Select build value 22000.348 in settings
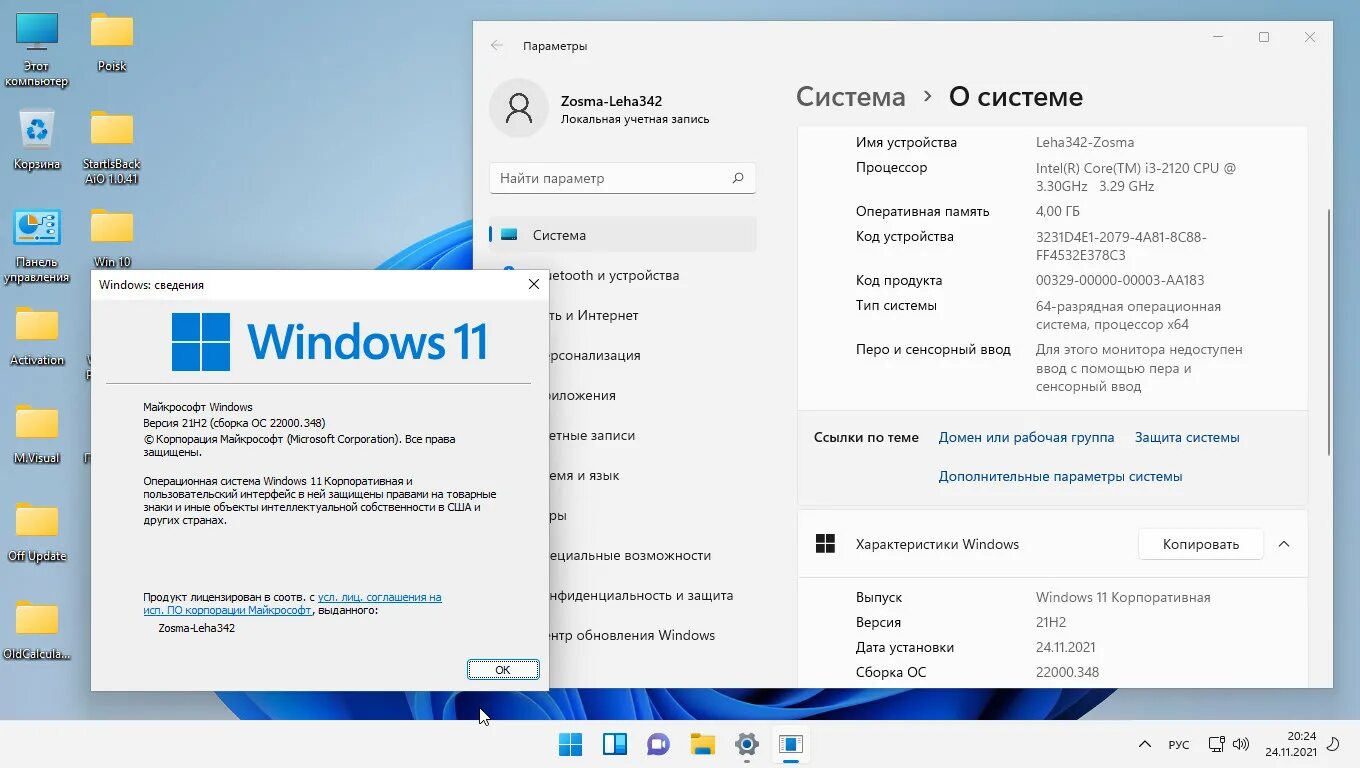The image size is (1360, 768). pyautogui.click(x=1067, y=672)
